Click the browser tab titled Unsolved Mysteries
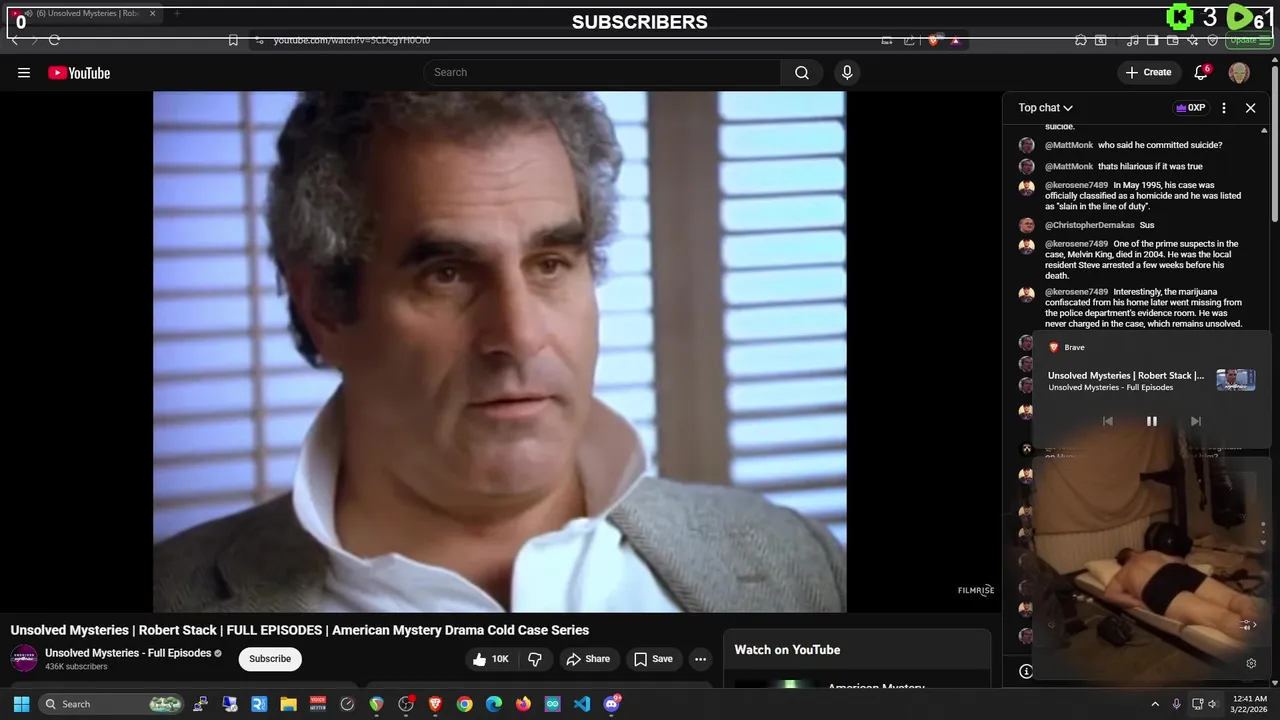 point(85,13)
